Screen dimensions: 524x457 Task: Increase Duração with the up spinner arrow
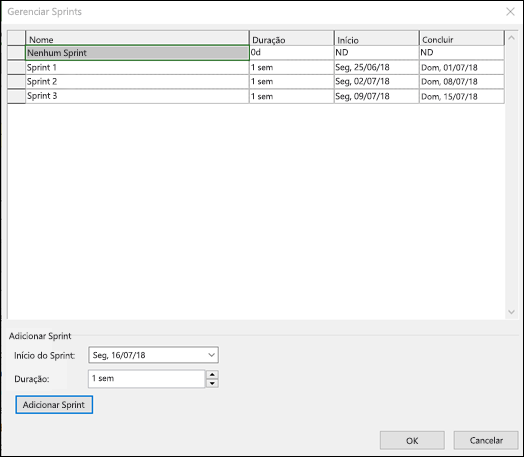coord(212,374)
